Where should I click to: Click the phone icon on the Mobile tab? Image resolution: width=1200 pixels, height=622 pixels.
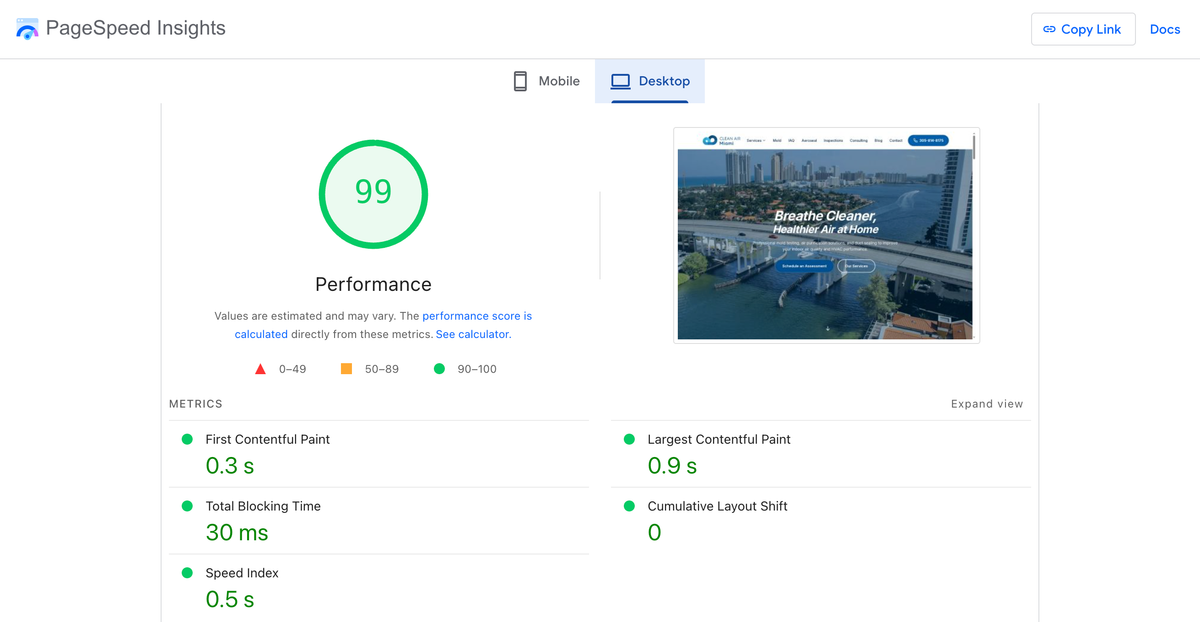point(520,80)
